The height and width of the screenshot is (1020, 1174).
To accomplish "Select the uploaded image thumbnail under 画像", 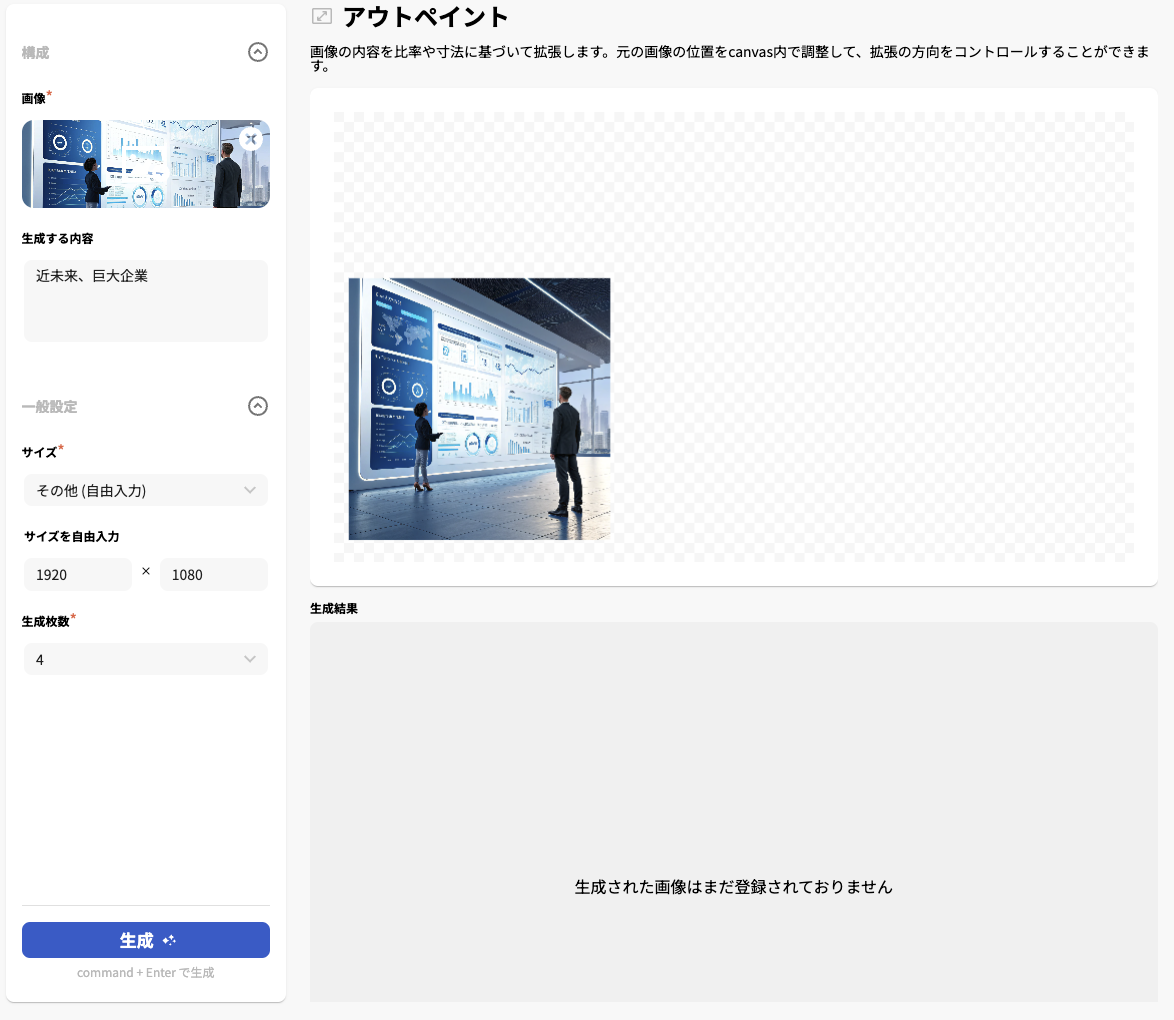I will [x=145, y=164].
